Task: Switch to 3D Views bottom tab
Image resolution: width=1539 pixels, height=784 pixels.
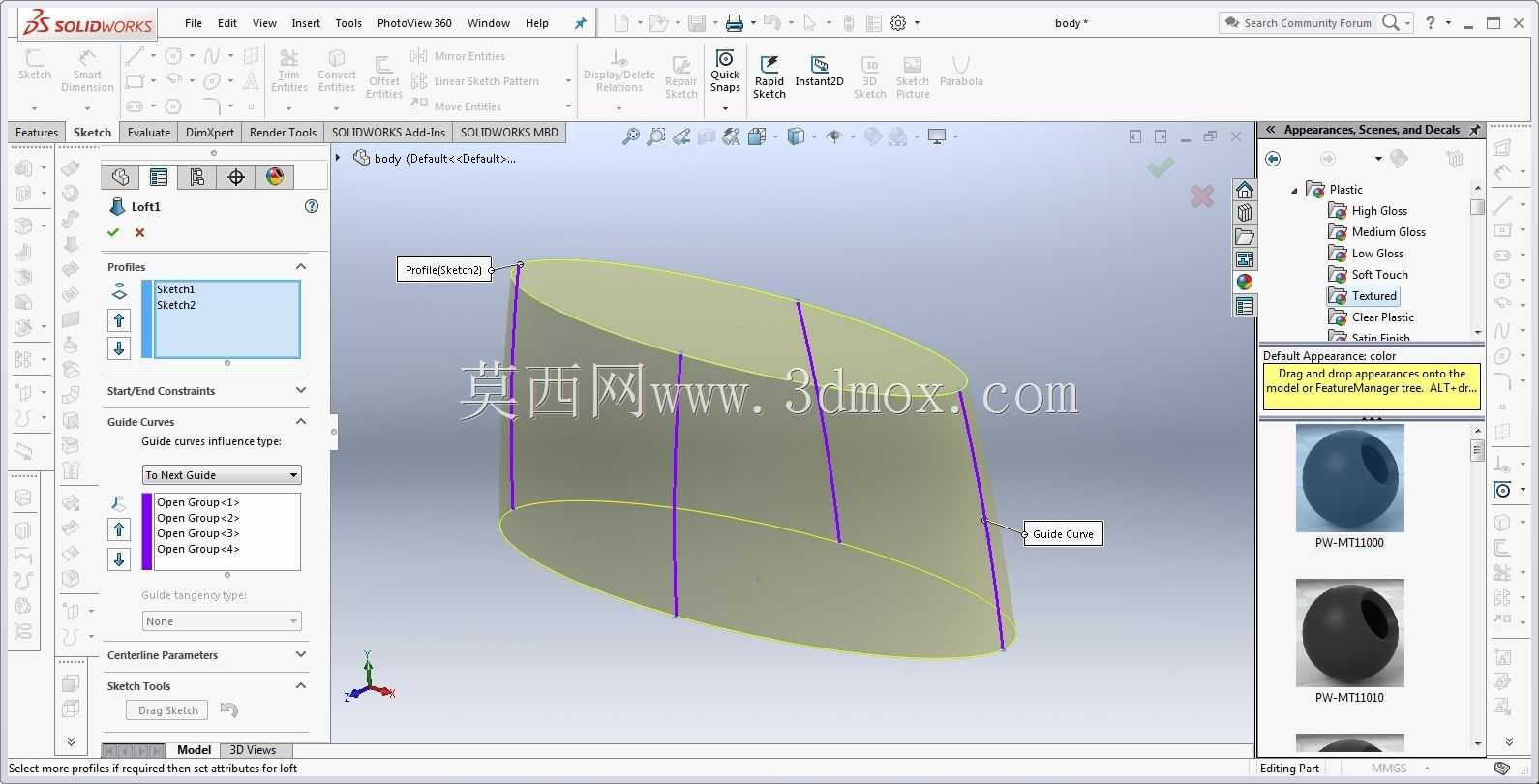Action: coord(253,750)
